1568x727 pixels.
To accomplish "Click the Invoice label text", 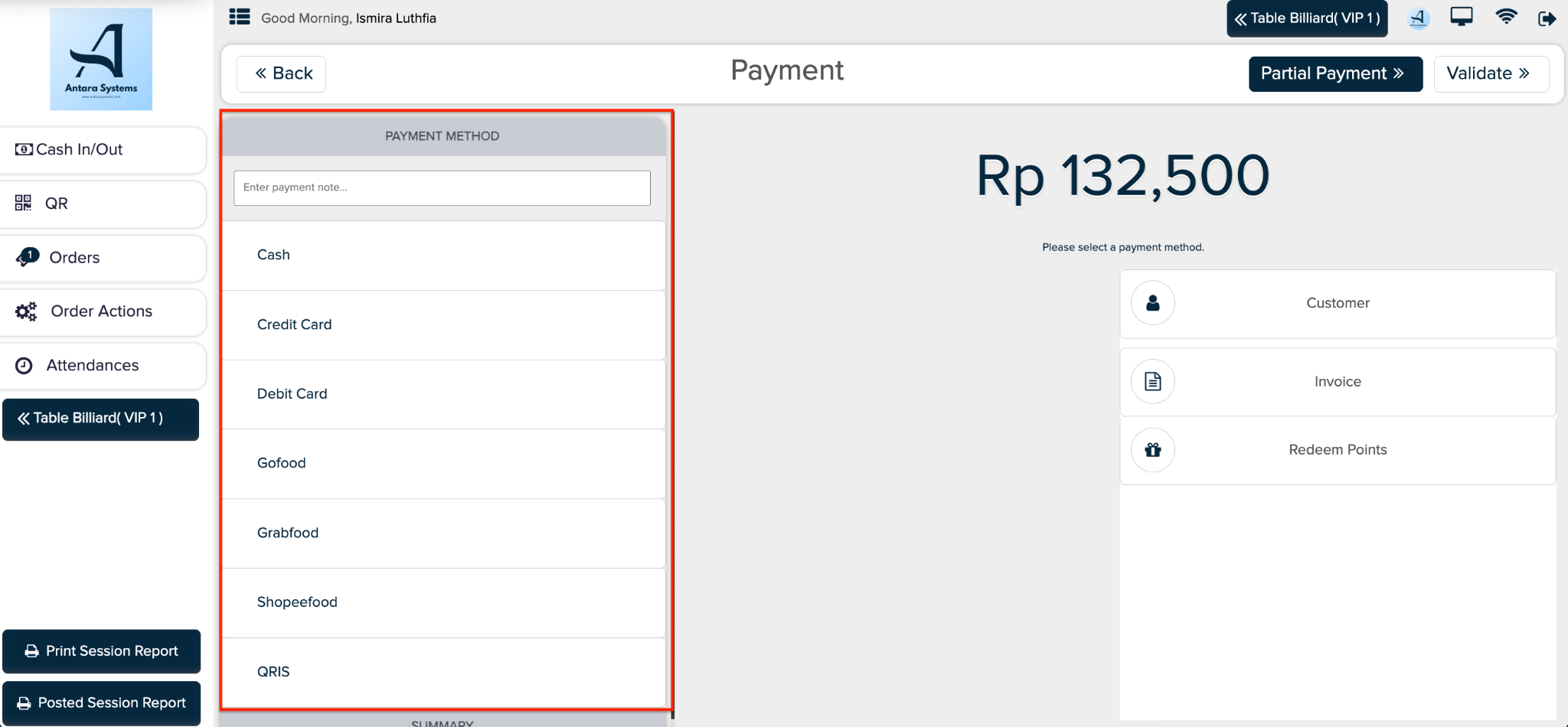I will click(x=1338, y=382).
